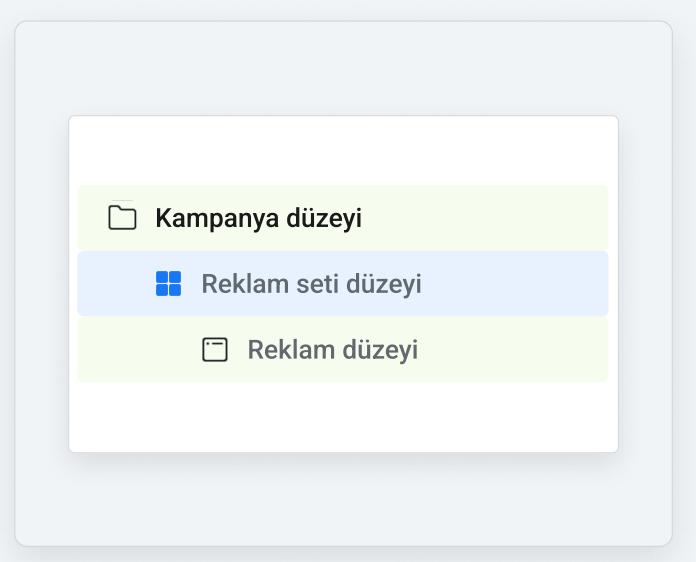Click the word Kampanya in the top row
The height and width of the screenshot is (562, 696).
(217, 218)
